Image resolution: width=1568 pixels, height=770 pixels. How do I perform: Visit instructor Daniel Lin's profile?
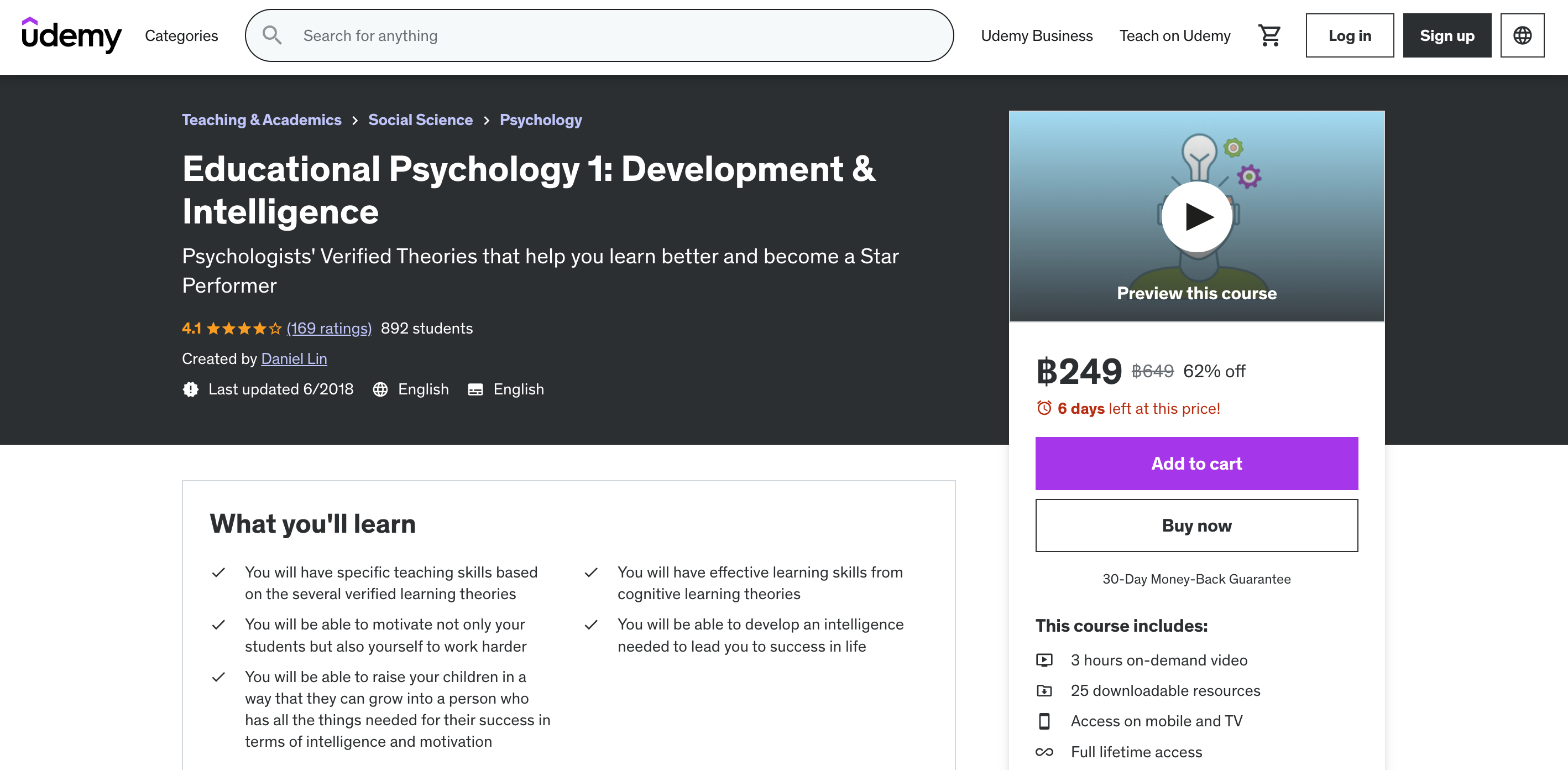[x=294, y=360]
